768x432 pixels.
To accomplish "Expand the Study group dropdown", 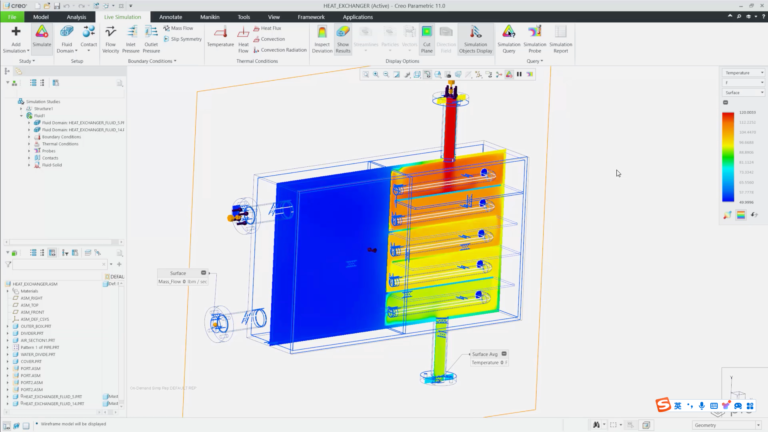I will 27,61.
